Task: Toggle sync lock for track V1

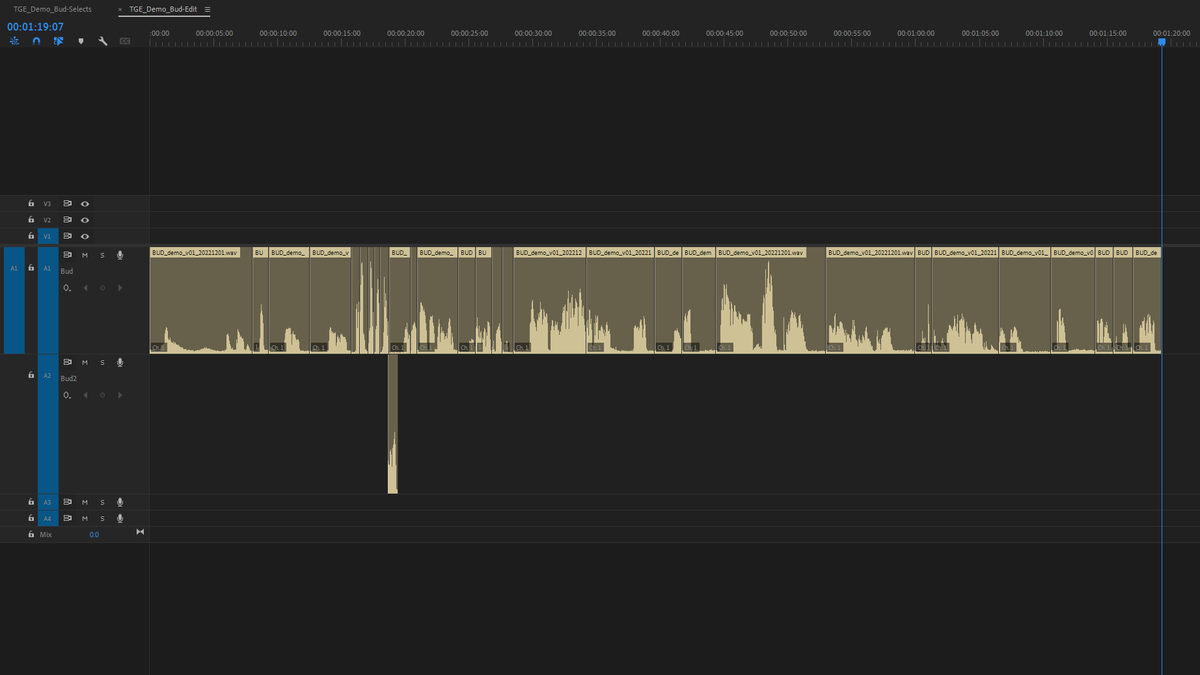Action: [68, 236]
